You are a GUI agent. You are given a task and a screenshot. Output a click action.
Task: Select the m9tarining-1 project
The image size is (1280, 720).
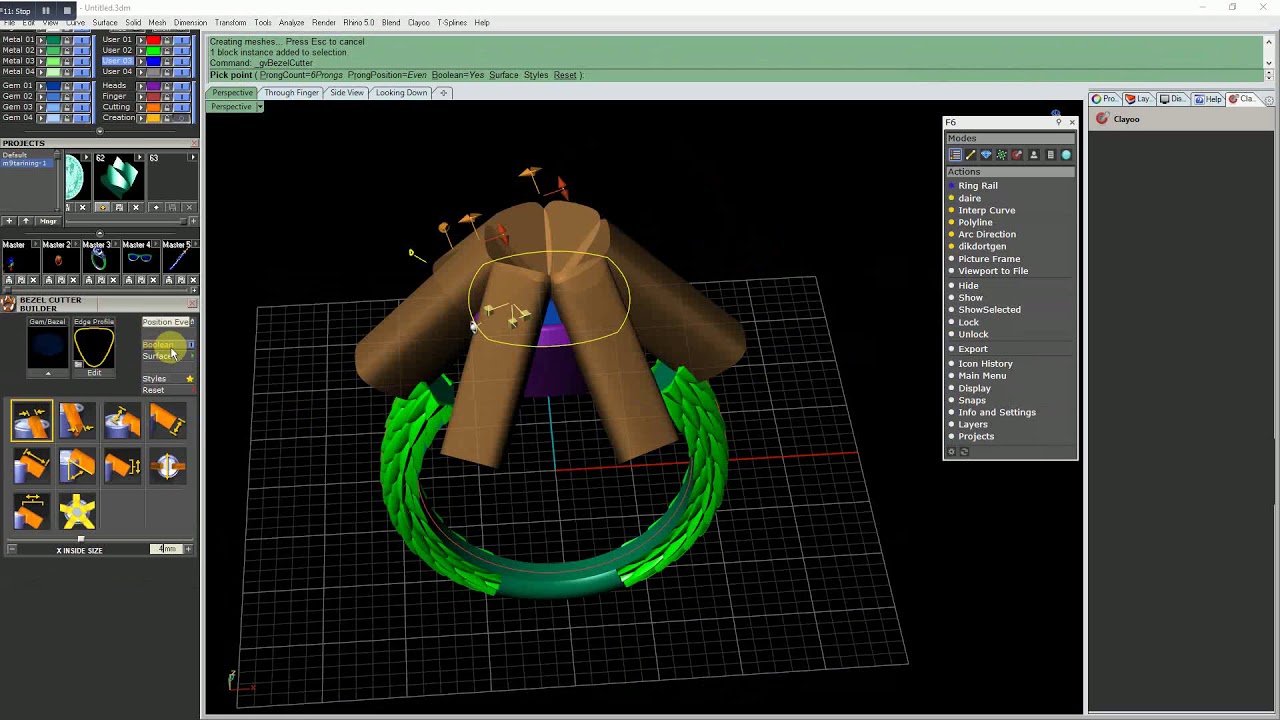pyautogui.click(x=24, y=163)
